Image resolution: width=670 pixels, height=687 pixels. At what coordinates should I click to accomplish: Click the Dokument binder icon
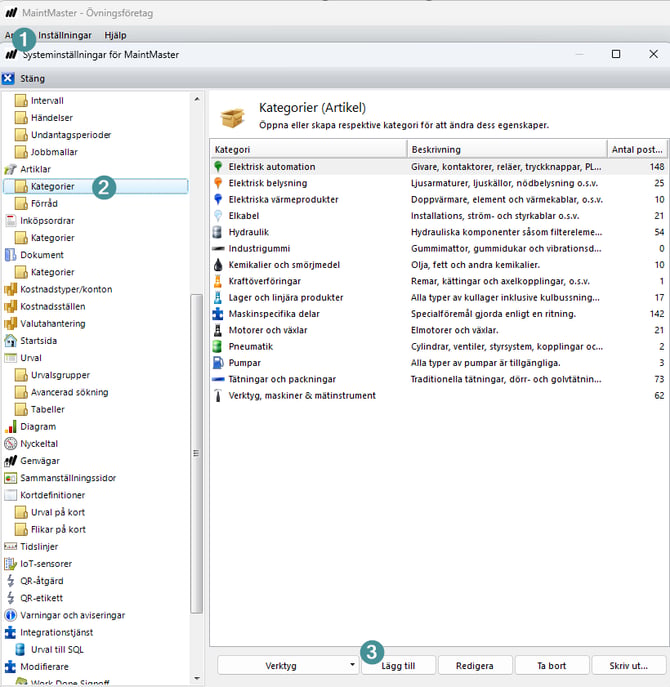[11, 255]
